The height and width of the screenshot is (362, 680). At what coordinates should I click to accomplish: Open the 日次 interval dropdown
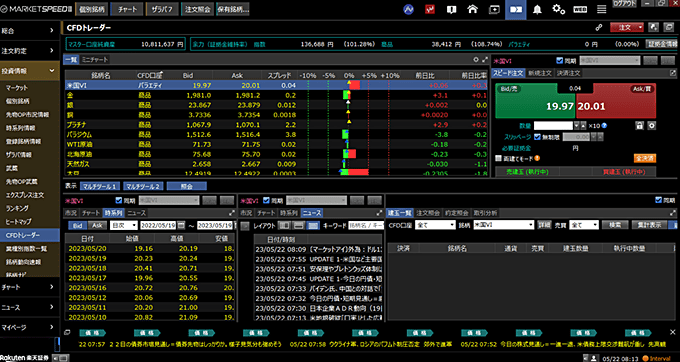pyautogui.click(x=124, y=225)
